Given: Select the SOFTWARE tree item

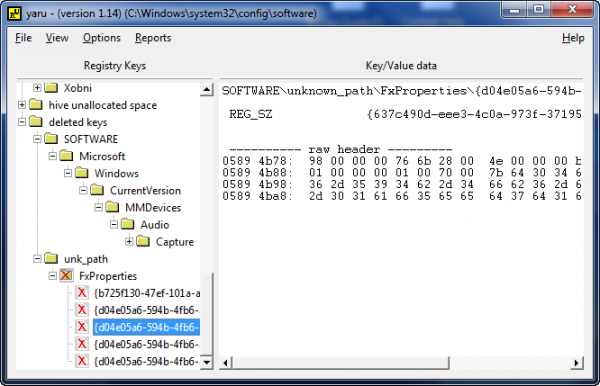Looking at the screenshot, I should click(x=91, y=139).
